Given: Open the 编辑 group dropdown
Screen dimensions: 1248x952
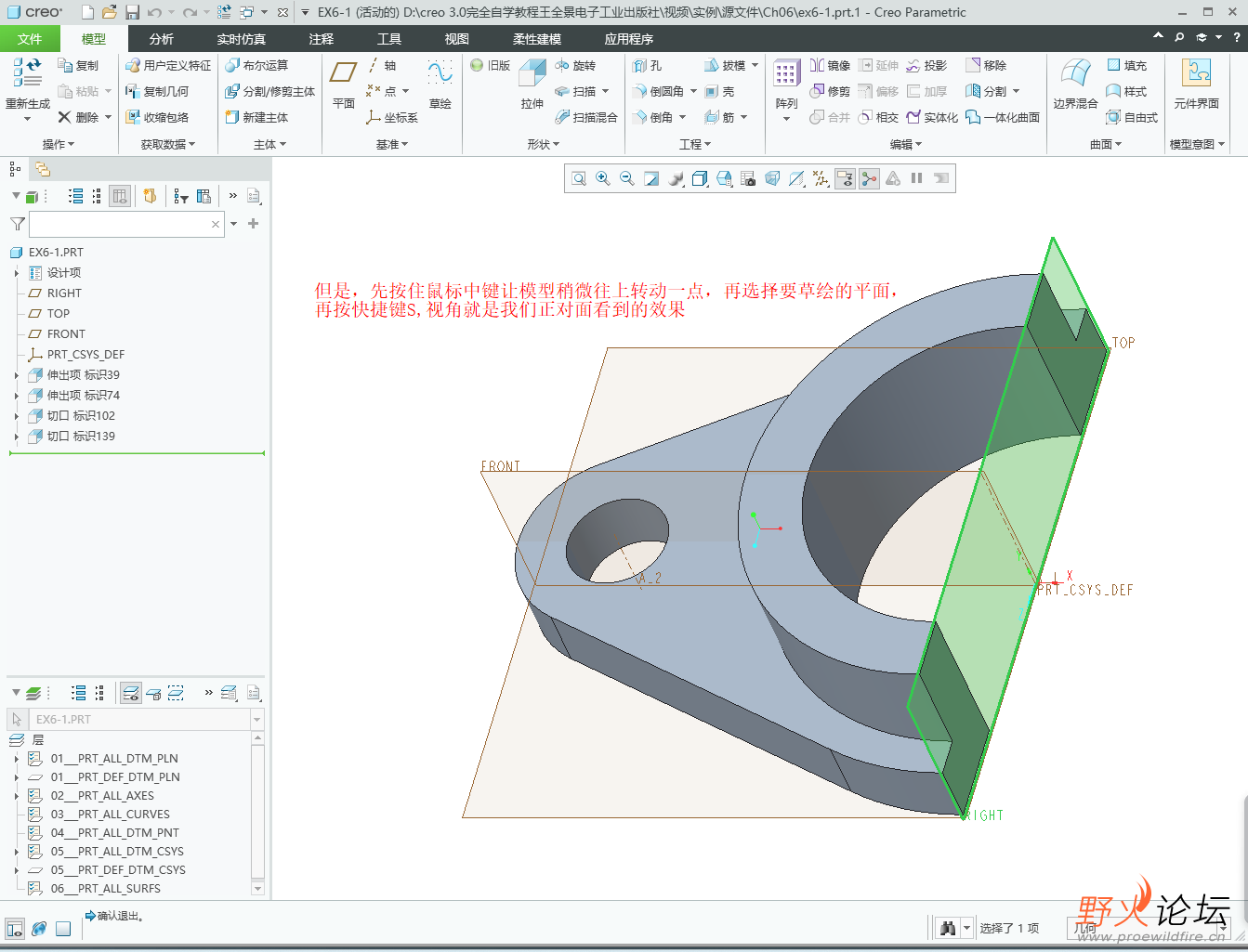Looking at the screenshot, I should (x=906, y=144).
